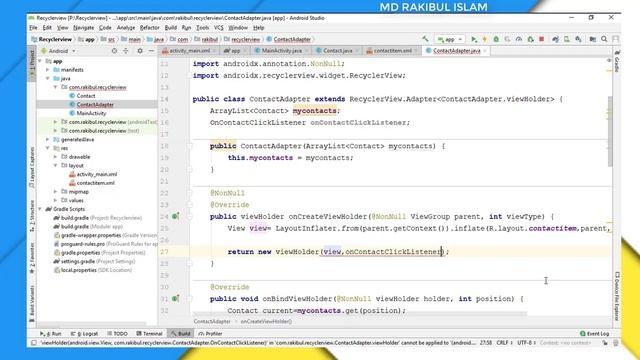This screenshot has width=640, height=360.
Task: Hide the Project panel with minus icon
Action: point(151,51)
